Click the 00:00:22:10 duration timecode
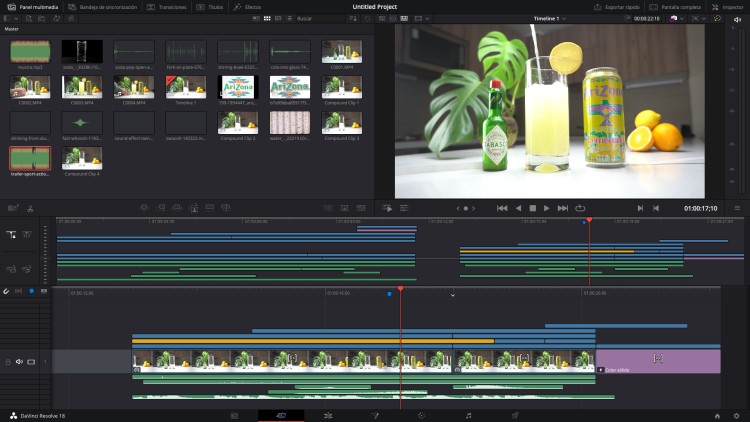Image resolution: width=750 pixels, height=422 pixels. [x=647, y=18]
